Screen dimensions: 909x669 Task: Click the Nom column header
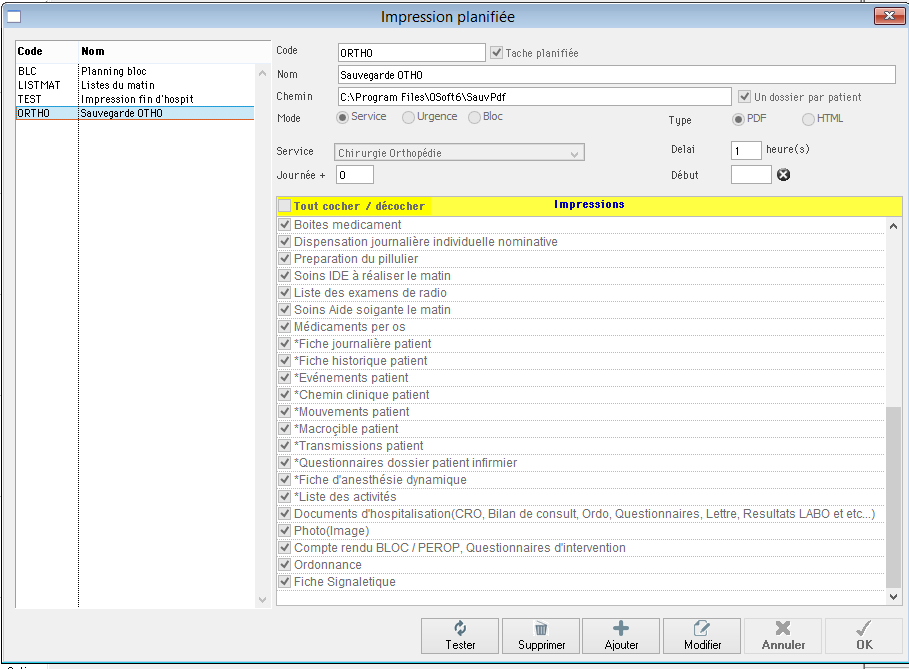174,51
